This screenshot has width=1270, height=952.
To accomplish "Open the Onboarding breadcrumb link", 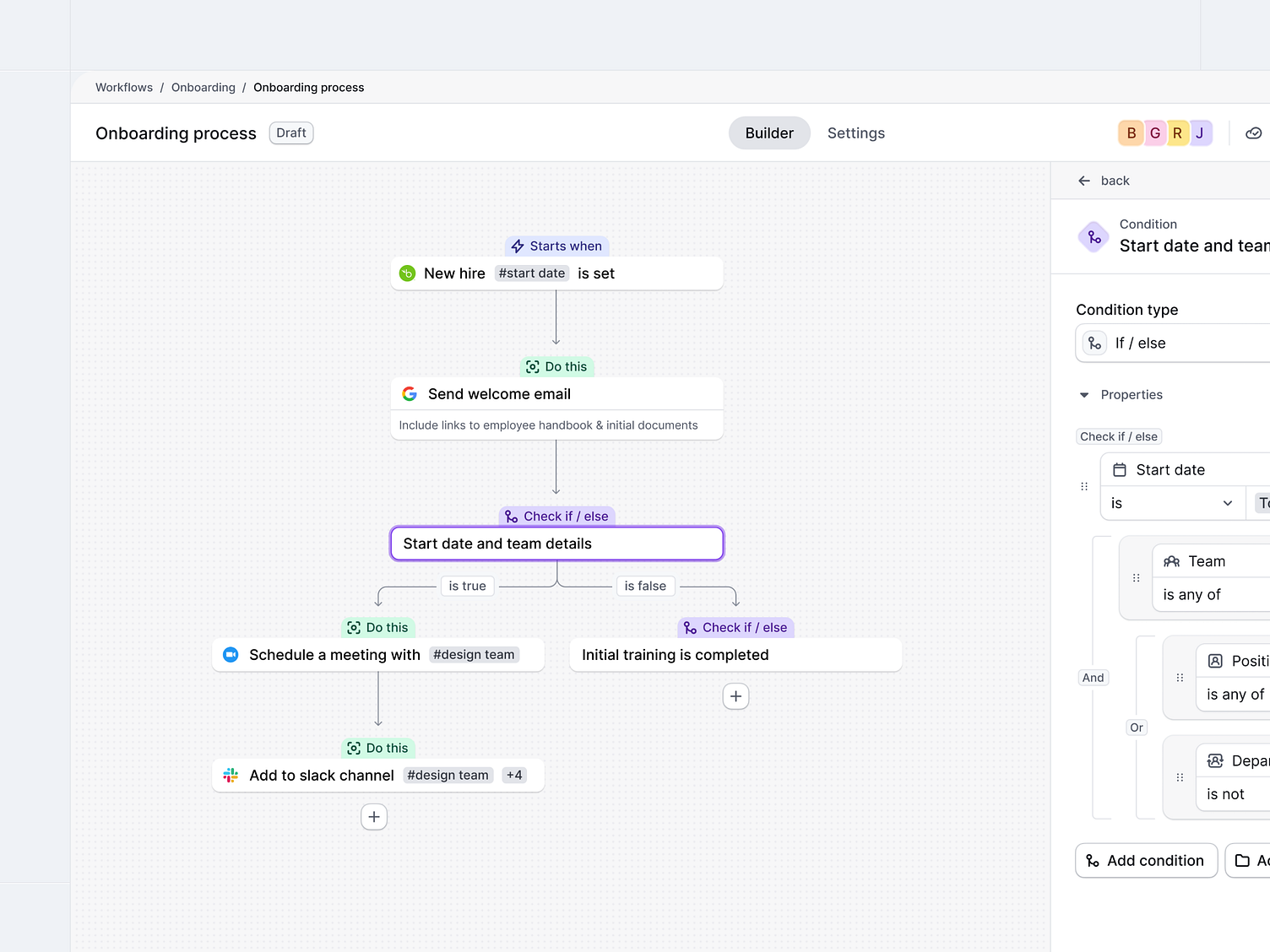I will coord(203,87).
